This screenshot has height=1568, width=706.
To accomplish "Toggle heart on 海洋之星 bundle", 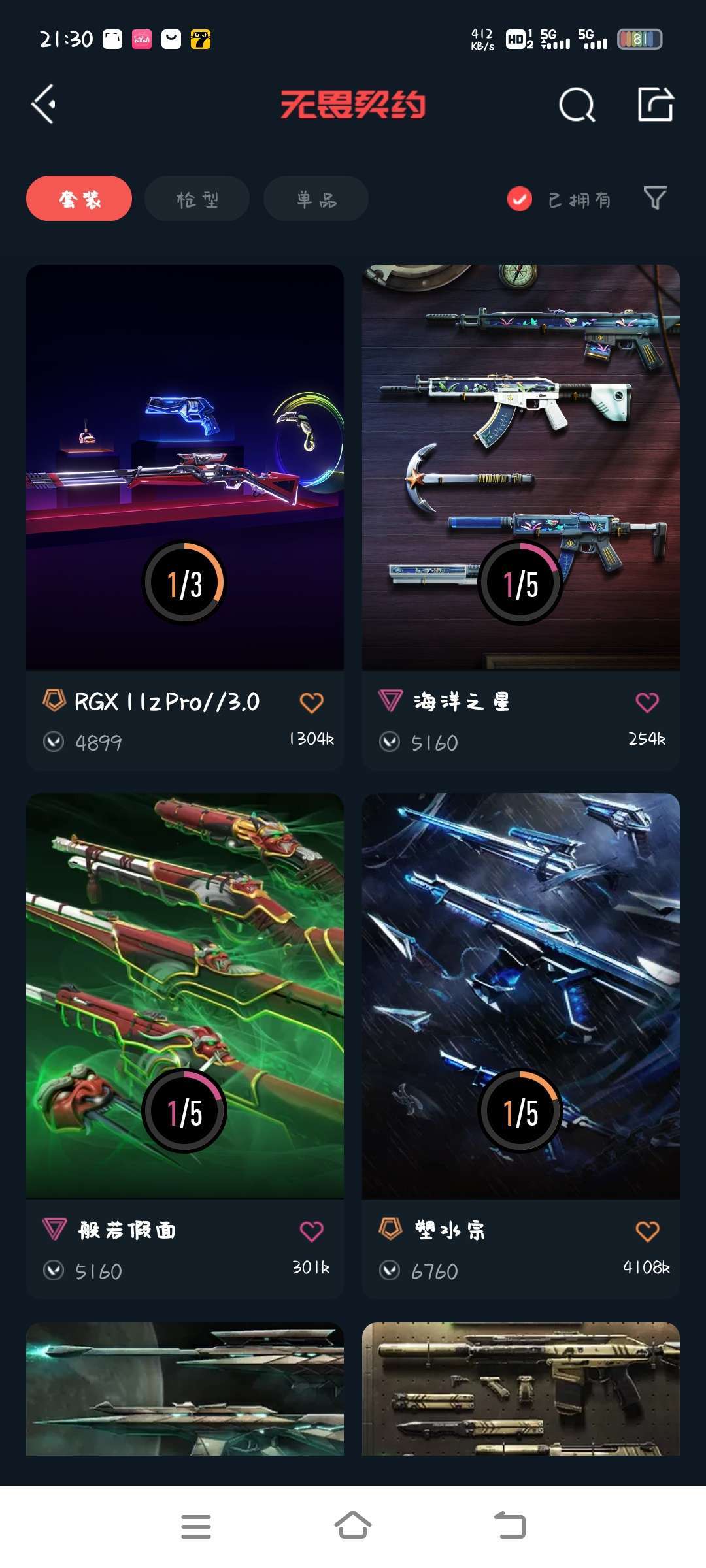I will [x=647, y=703].
